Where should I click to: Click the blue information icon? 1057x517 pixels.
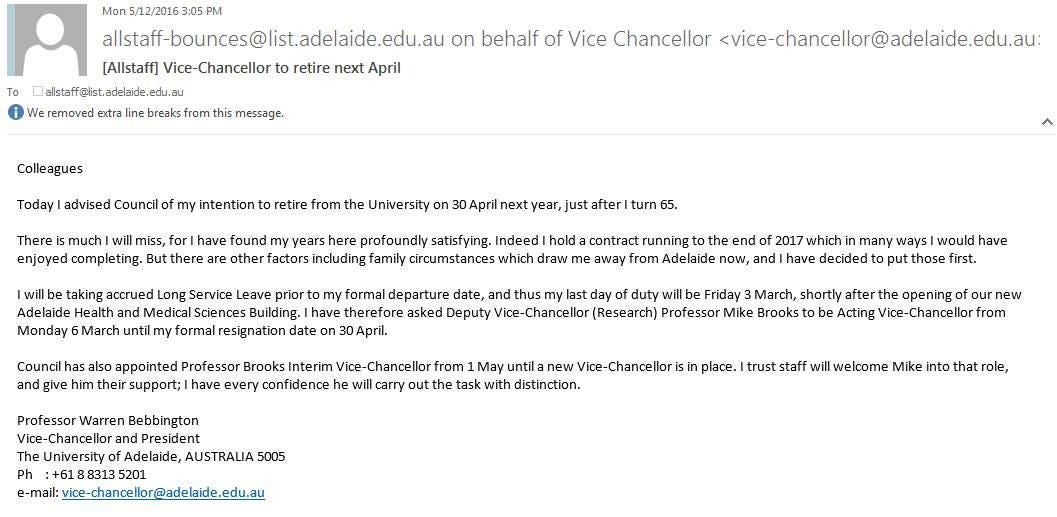(16, 113)
